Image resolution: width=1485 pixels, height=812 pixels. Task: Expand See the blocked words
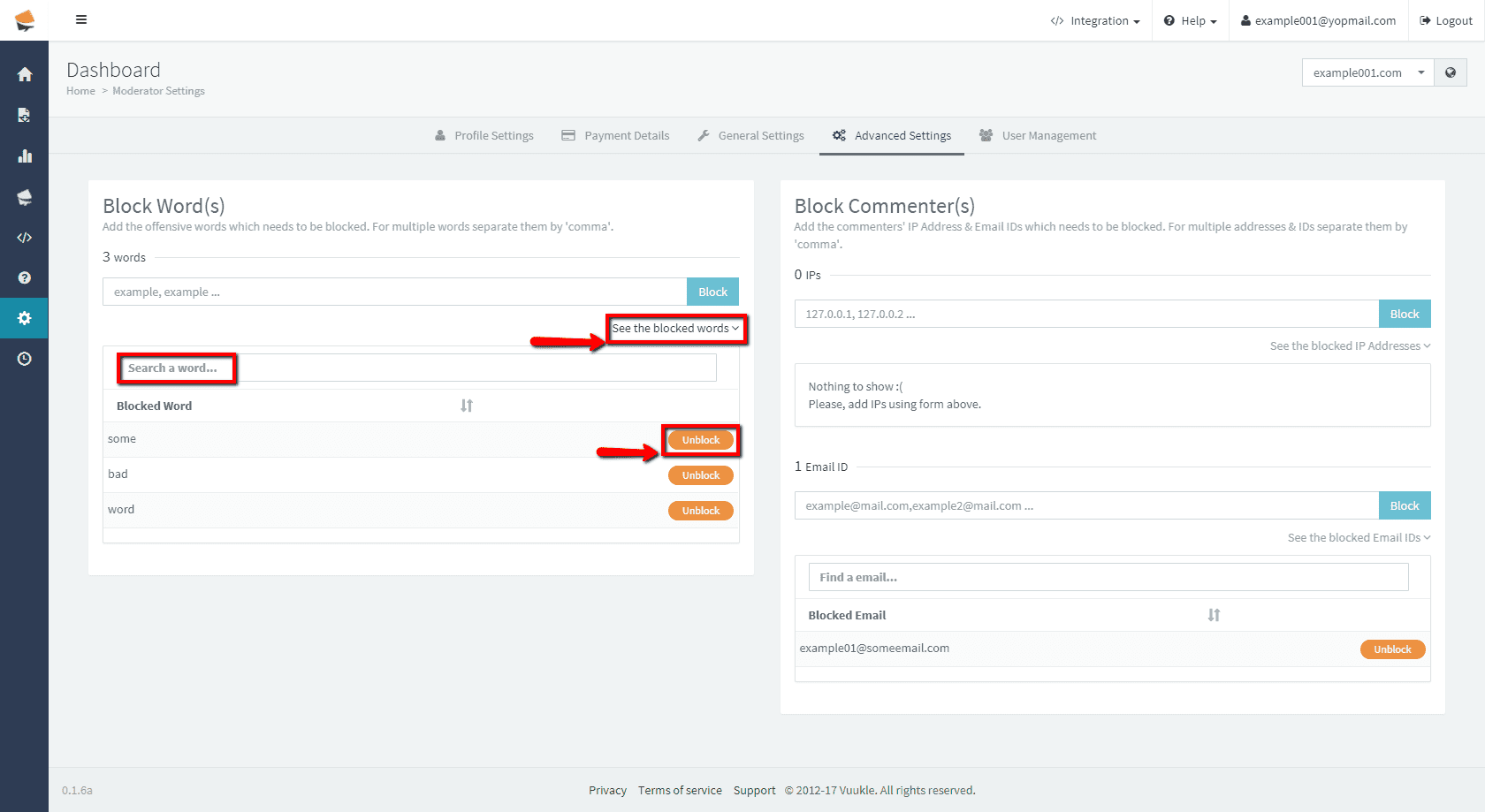pos(675,329)
